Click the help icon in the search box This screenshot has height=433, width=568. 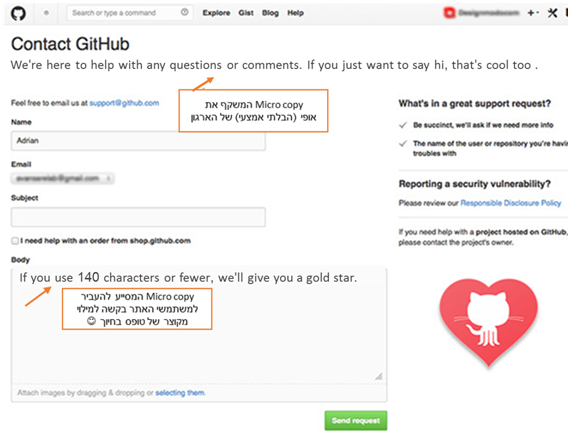pos(185,12)
